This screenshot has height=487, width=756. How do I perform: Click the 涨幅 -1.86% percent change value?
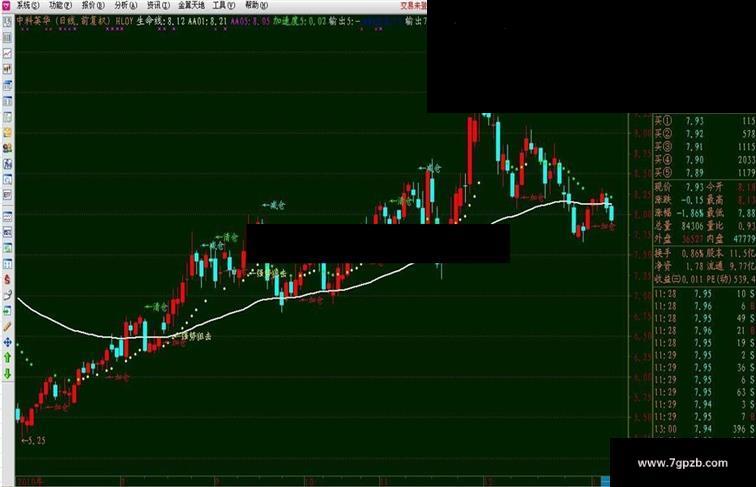point(688,213)
